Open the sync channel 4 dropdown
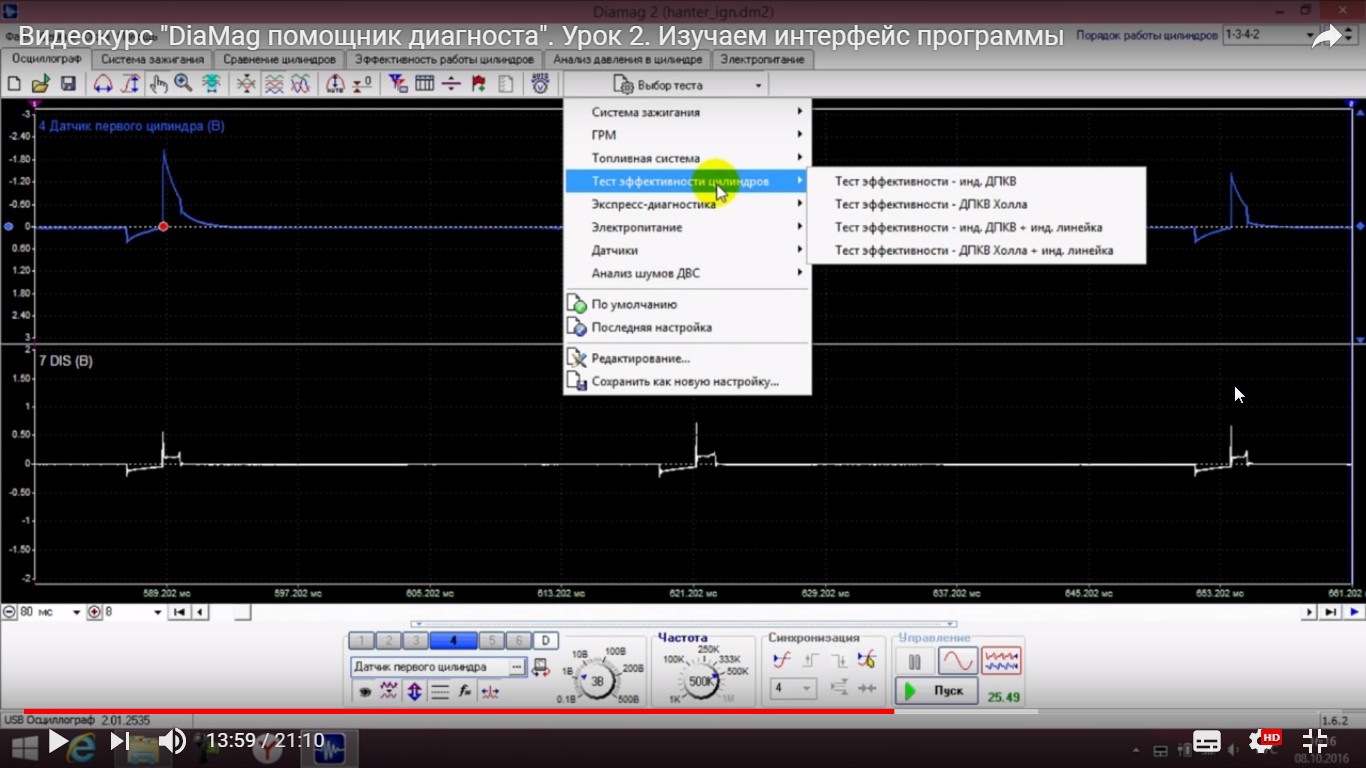The width and height of the screenshot is (1366, 768). (794, 688)
